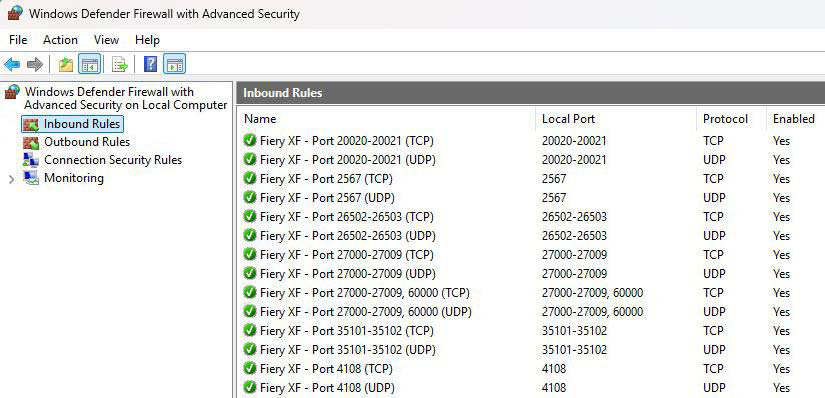Click Protocol cell TCP of Port 35101-35102 (TCP) rule
This screenshot has height=398, width=825.
pos(713,331)
